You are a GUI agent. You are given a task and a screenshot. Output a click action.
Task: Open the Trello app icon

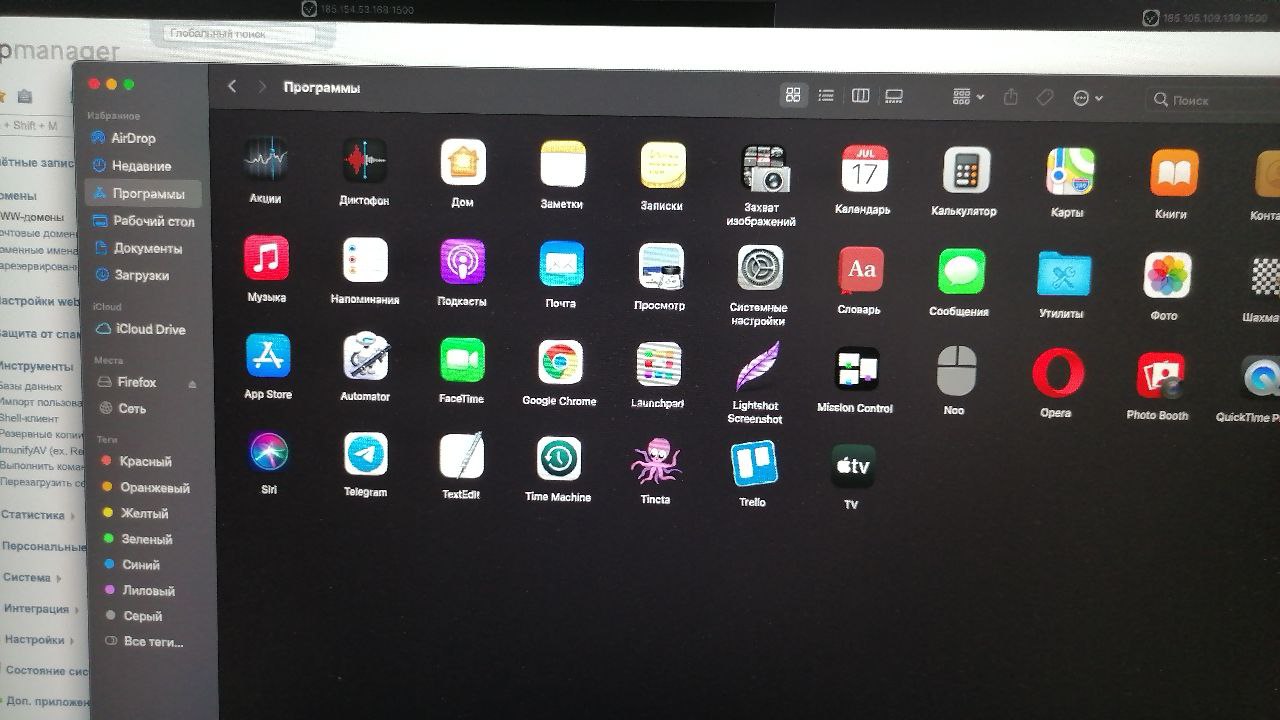754,464
